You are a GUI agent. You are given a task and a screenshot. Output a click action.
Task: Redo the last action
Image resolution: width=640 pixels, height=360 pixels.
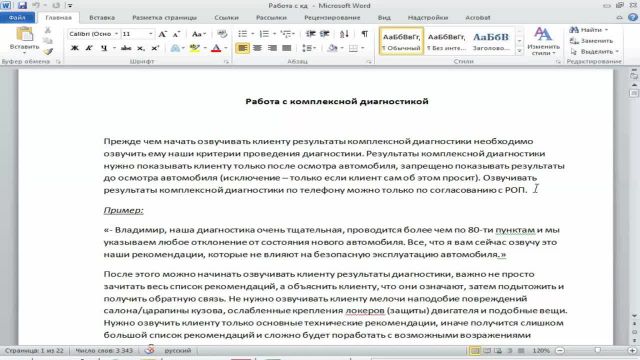click(x=56, y=5)
